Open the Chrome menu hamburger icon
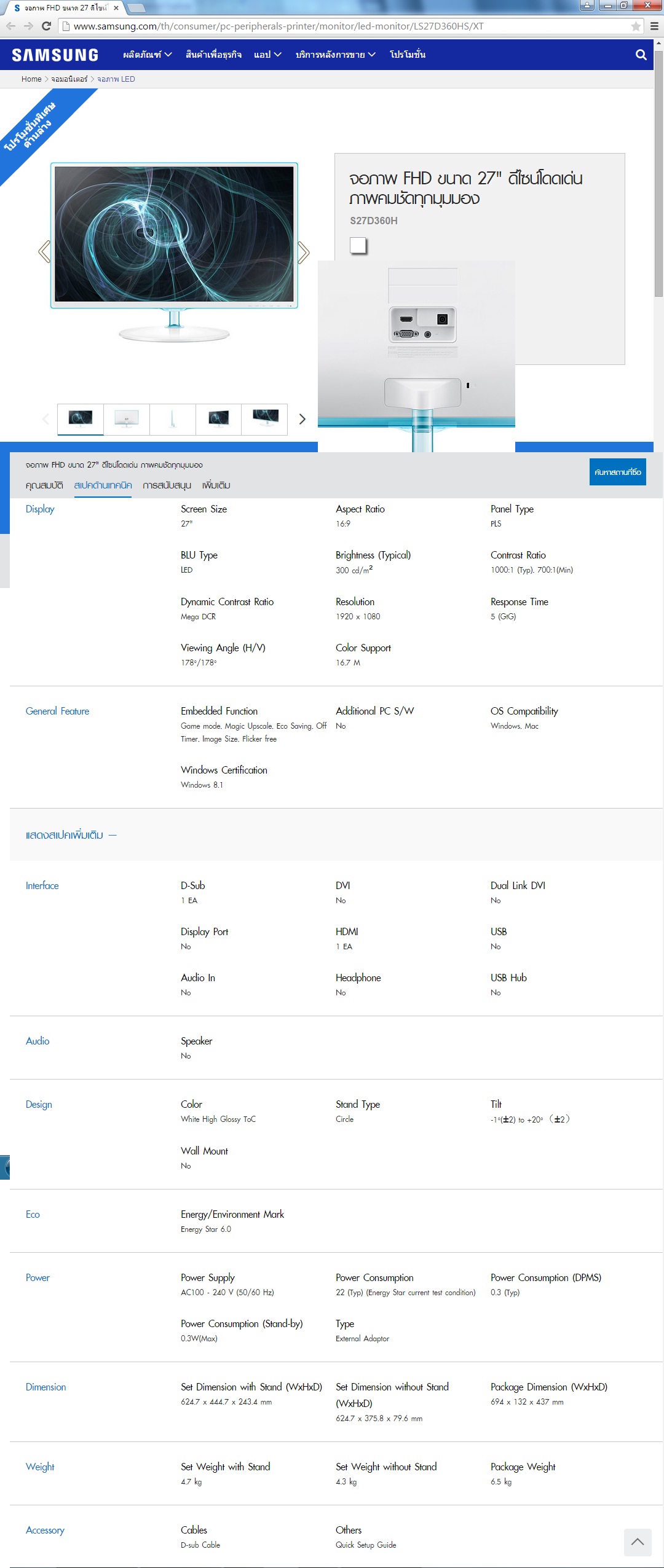The image size is (664, 1568). tap(654, 26)
